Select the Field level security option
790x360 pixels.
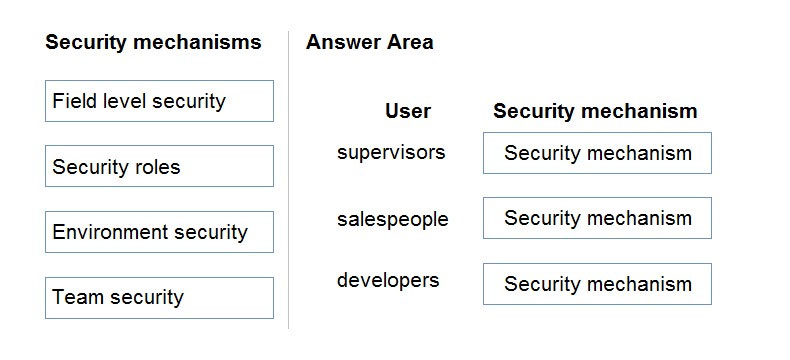point(159,101)
